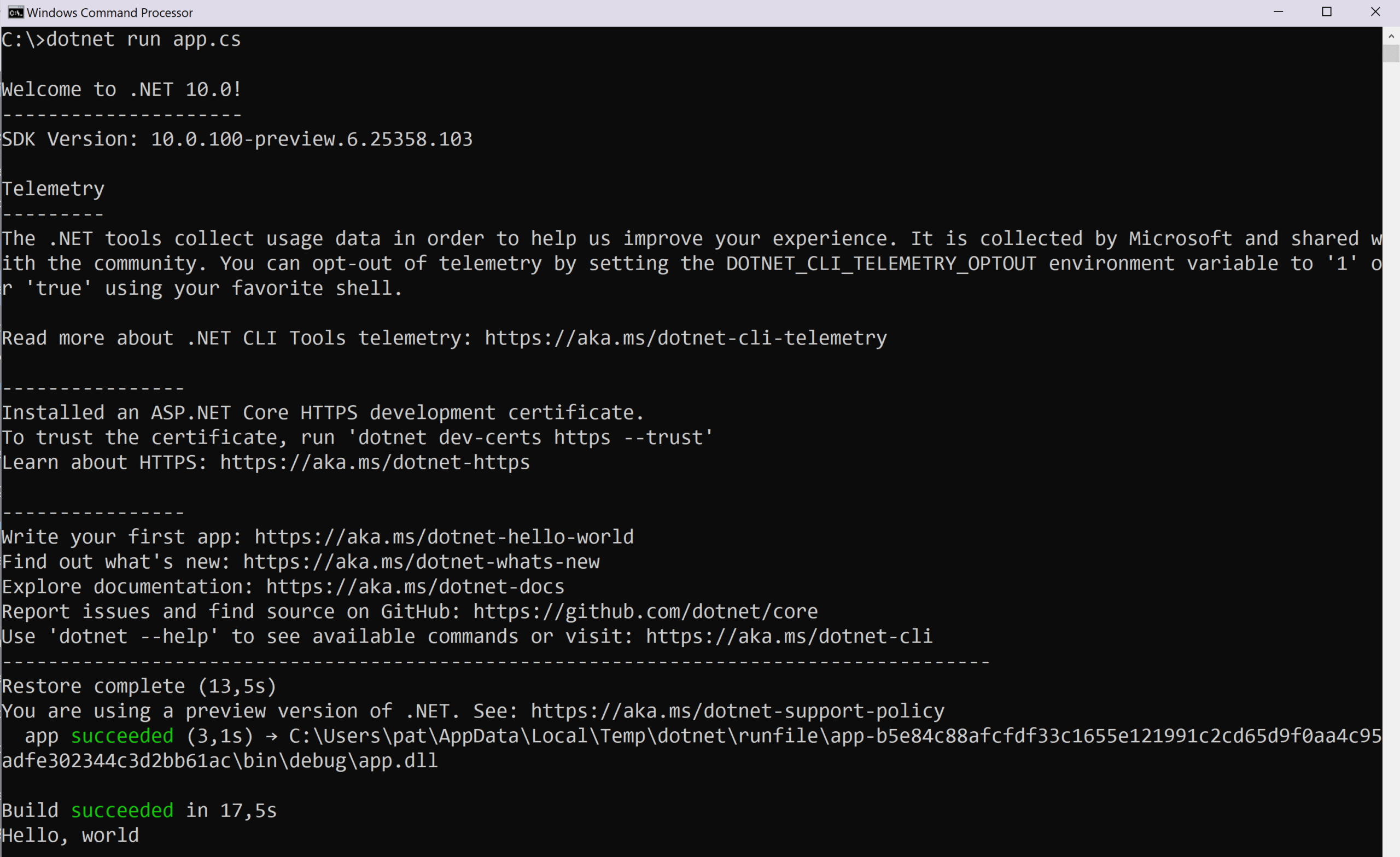The height and width of the screenshot is (857, 1400).
Task: Click the dotnet-hello-world URL
Action: 444,537
